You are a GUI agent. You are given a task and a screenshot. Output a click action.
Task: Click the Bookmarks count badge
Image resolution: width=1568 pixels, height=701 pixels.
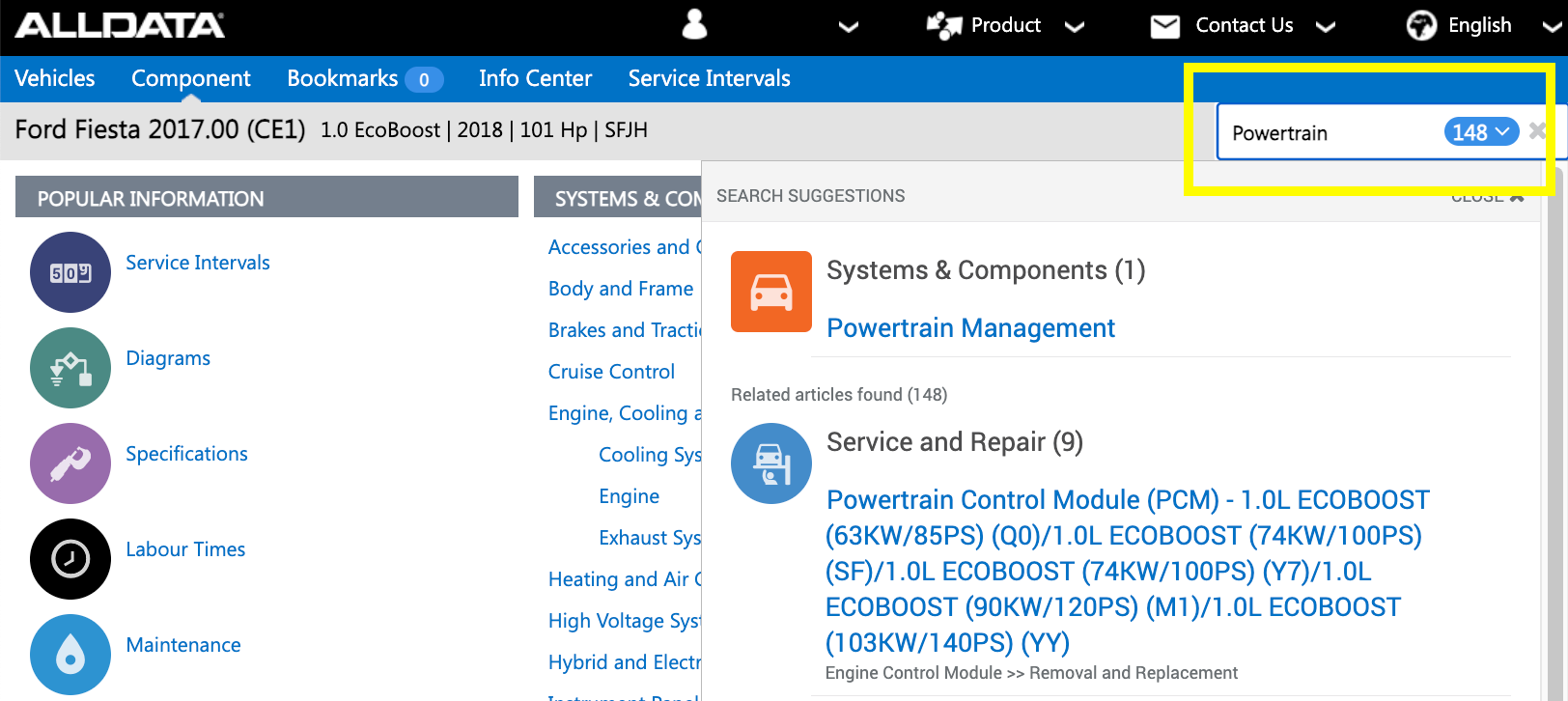pos(424,80)
